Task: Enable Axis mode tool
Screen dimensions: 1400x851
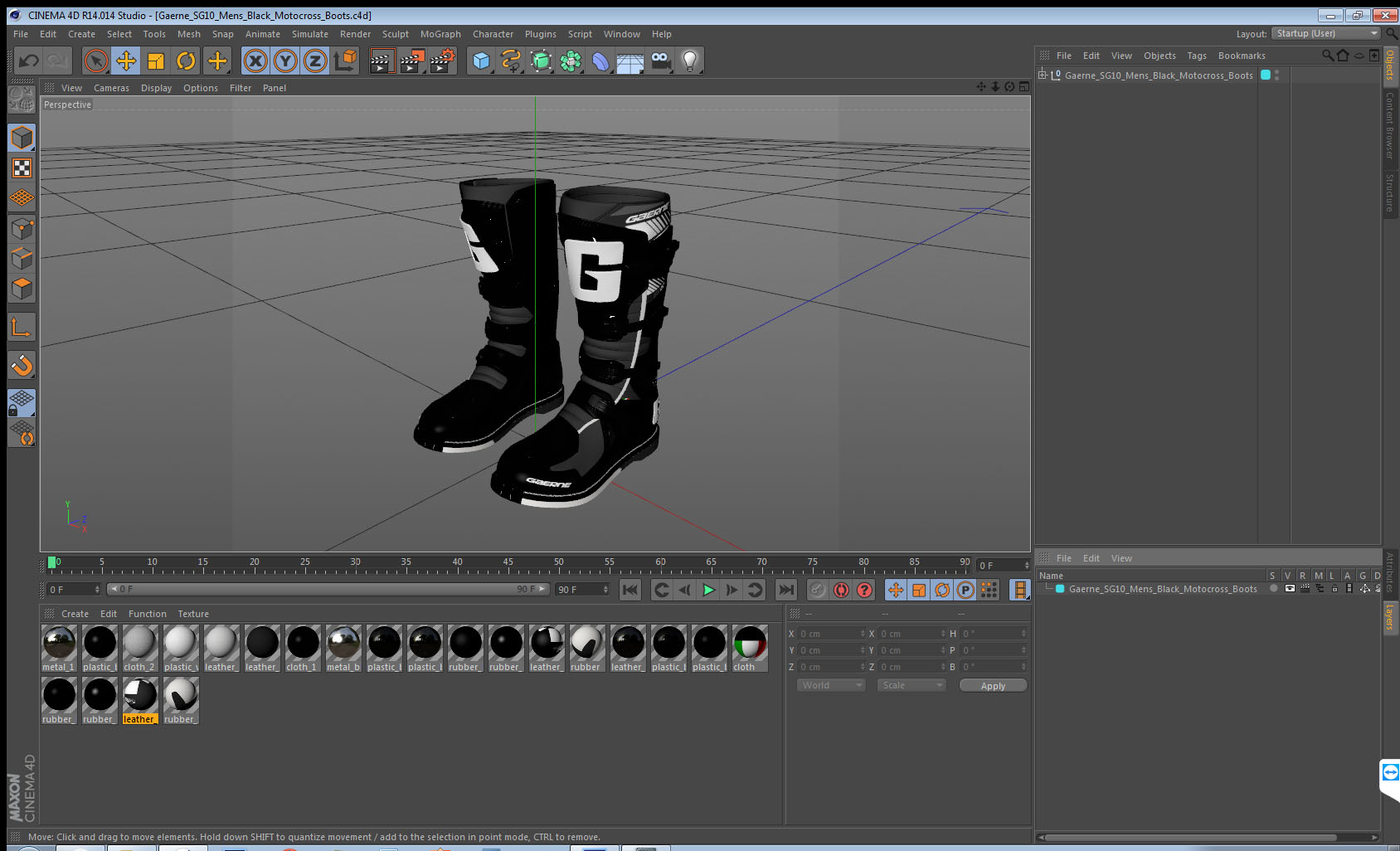Action: tap(22, 328)
